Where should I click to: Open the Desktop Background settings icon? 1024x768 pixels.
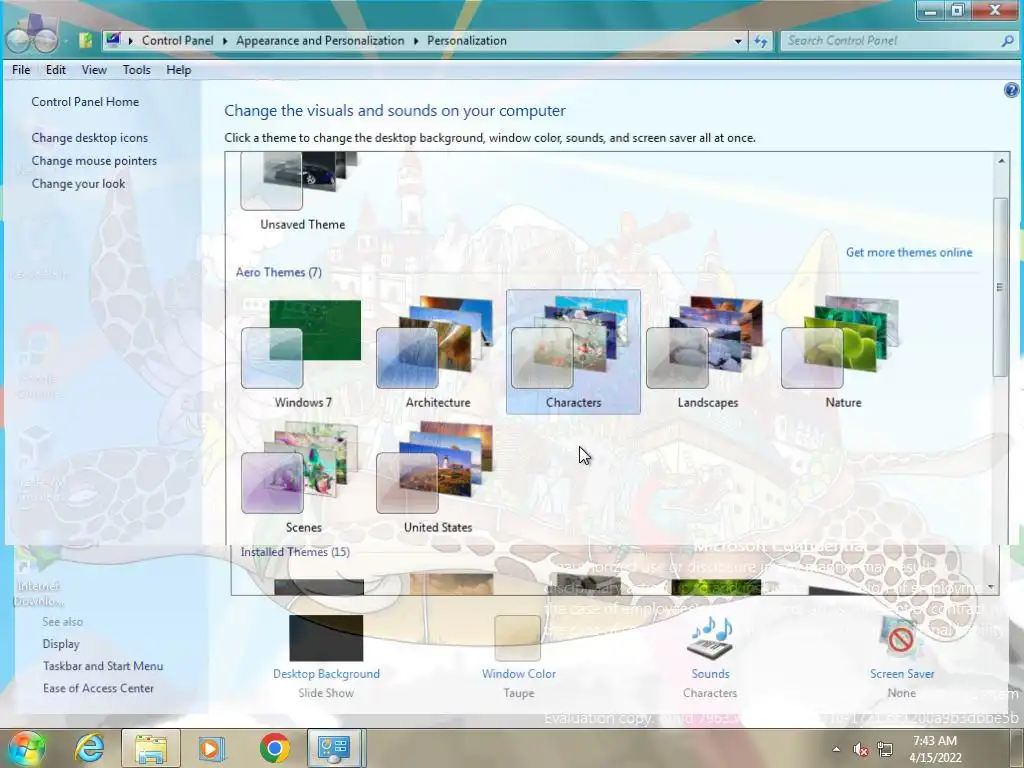point(326,637)
